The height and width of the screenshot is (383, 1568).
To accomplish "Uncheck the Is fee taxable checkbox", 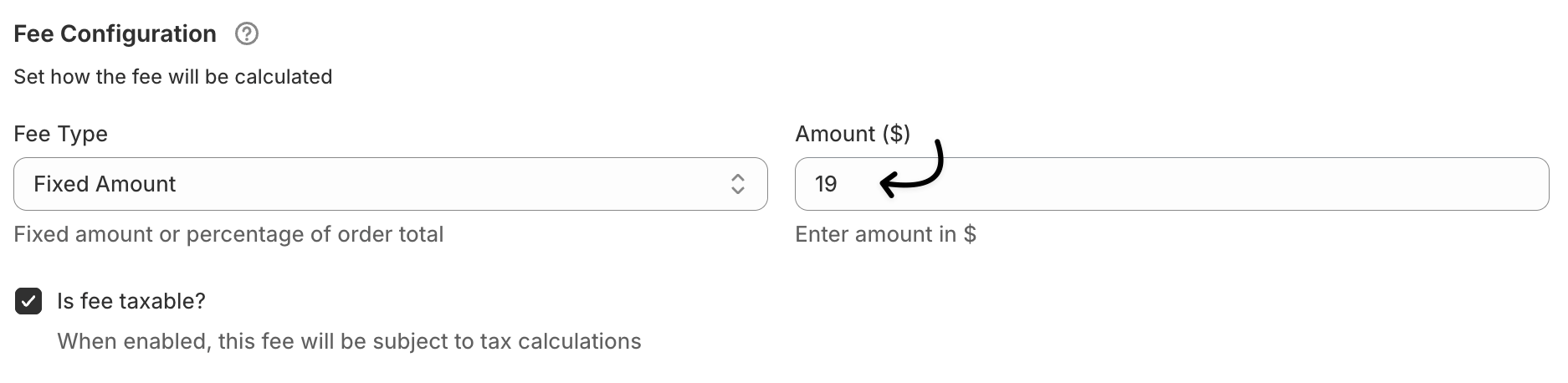I will [28, 301].
